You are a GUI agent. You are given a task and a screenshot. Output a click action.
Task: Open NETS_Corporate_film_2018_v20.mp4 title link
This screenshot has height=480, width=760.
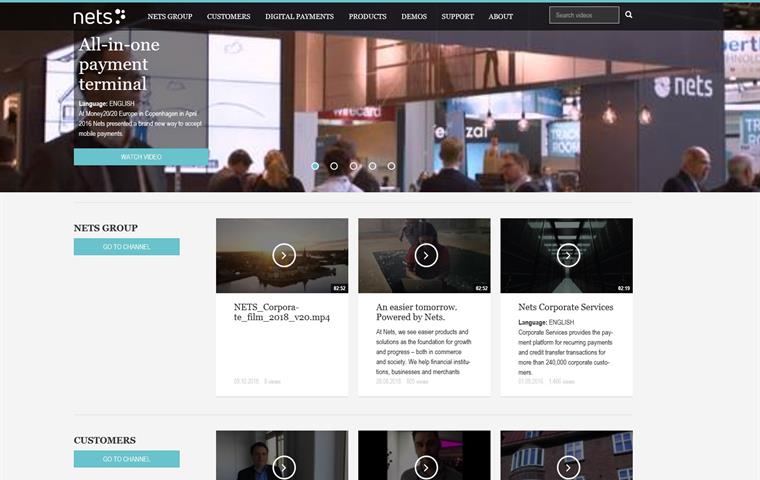click(282, 312)
